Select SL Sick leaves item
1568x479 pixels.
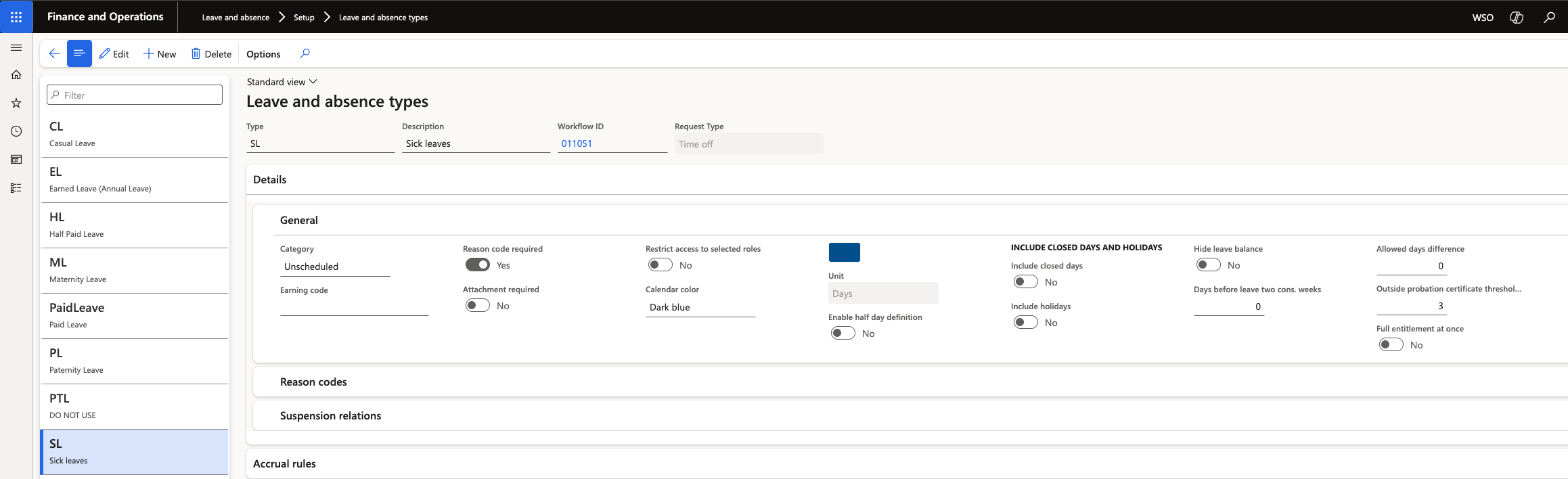[x=135, y=452]
